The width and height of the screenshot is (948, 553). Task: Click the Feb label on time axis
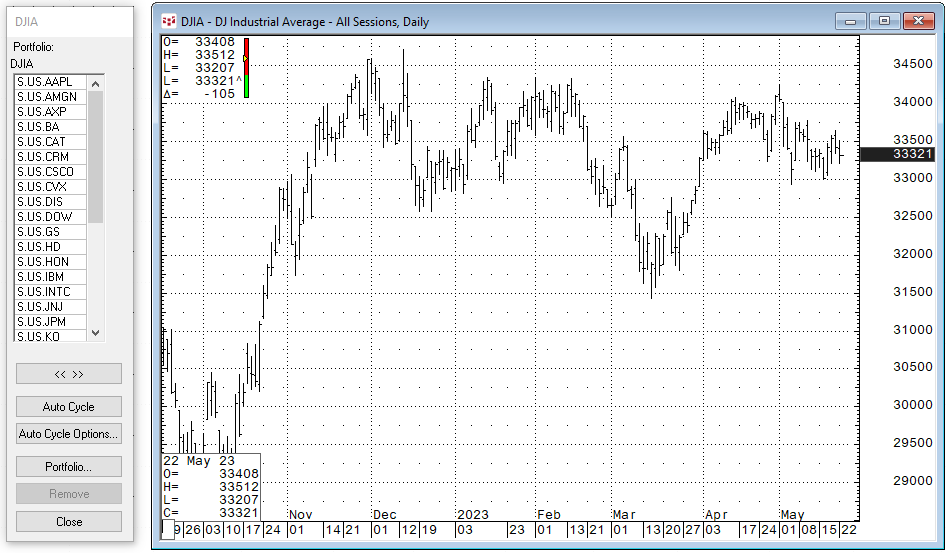[549, 515]
